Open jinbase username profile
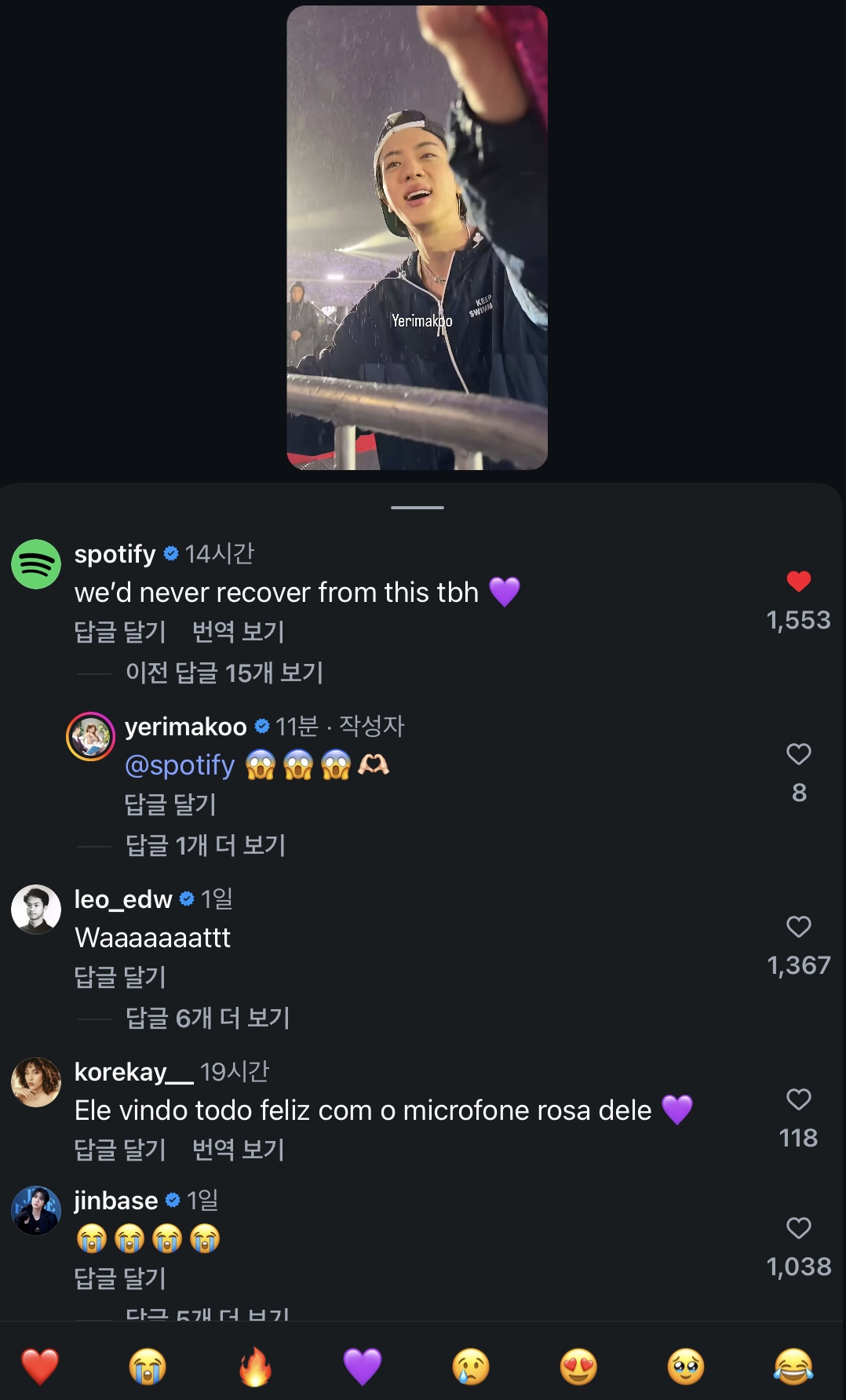846x1400 pixels. [x=116, y=1201]
